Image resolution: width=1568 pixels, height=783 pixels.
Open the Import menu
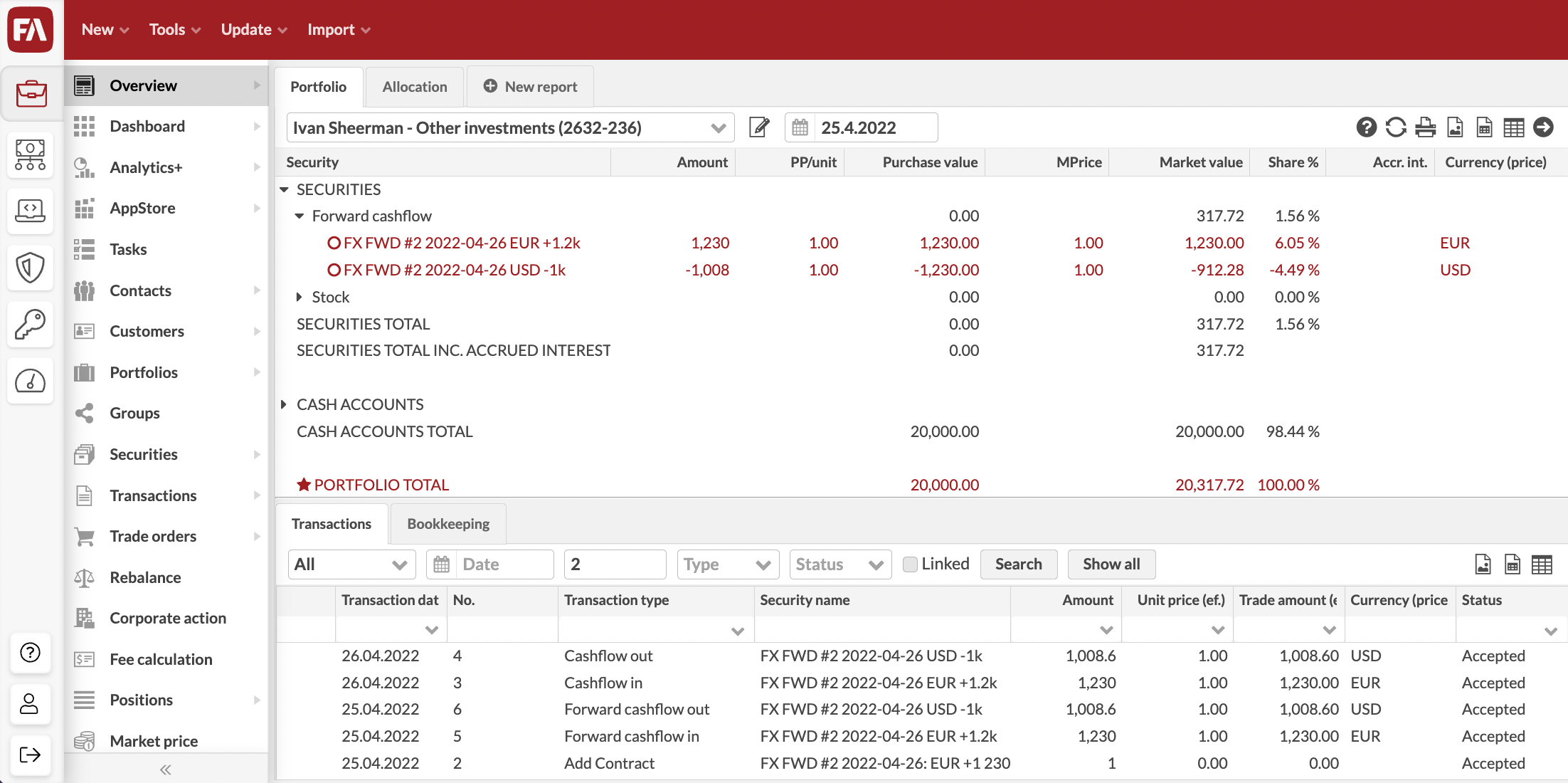(339, 30)
